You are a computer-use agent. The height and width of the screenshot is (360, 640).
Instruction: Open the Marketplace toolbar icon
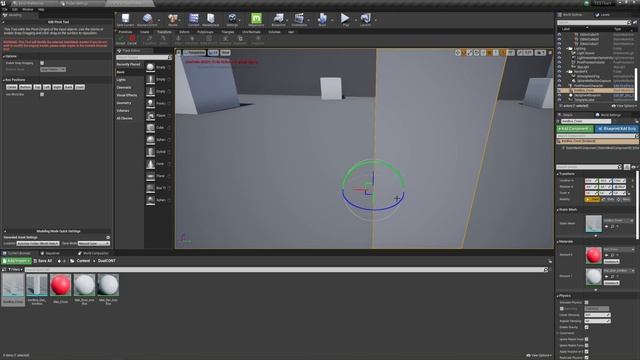coord(211,19)
